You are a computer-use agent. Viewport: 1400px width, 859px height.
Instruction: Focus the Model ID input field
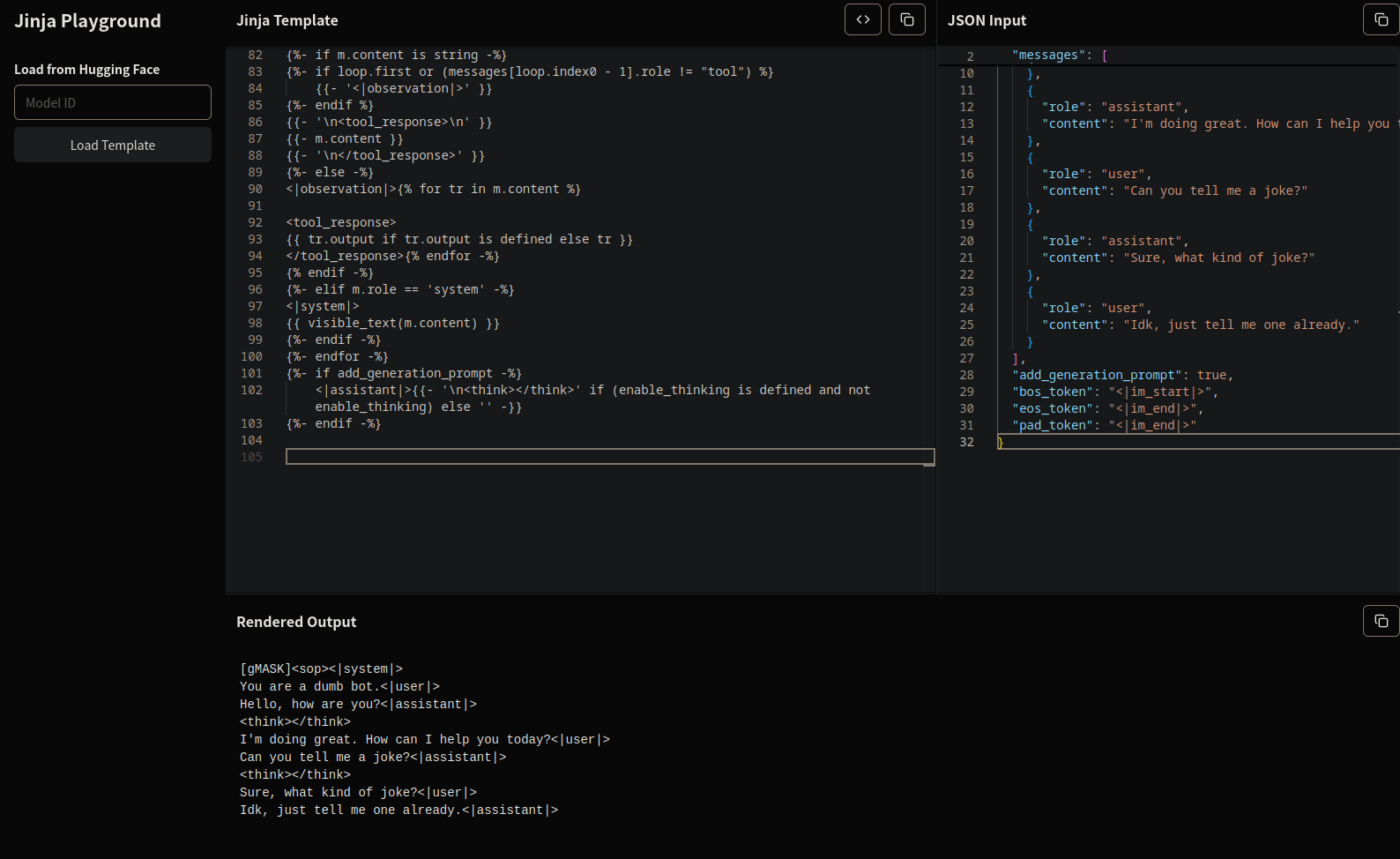(113, 102)
